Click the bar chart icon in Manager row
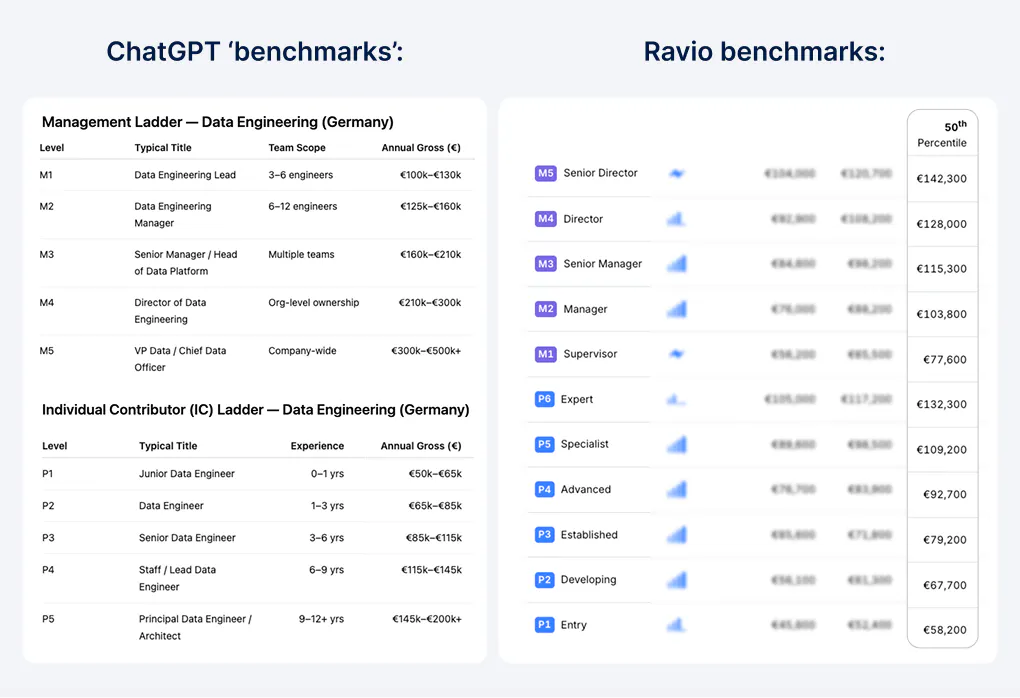 pyautogui.click(x=677, y=309)
